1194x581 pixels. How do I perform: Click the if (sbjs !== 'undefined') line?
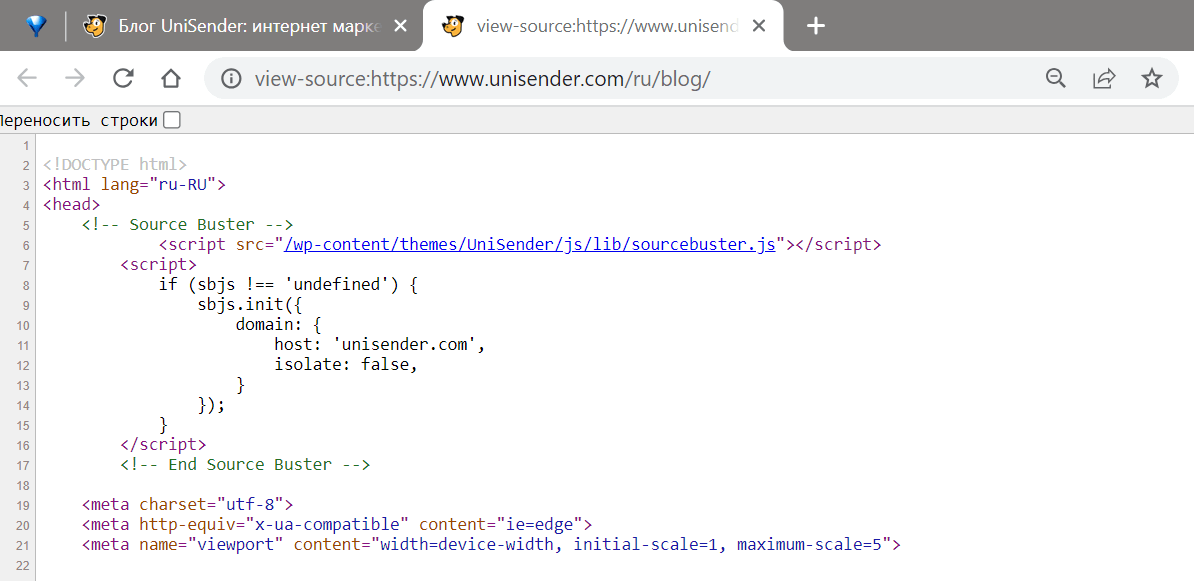[289, 285]
